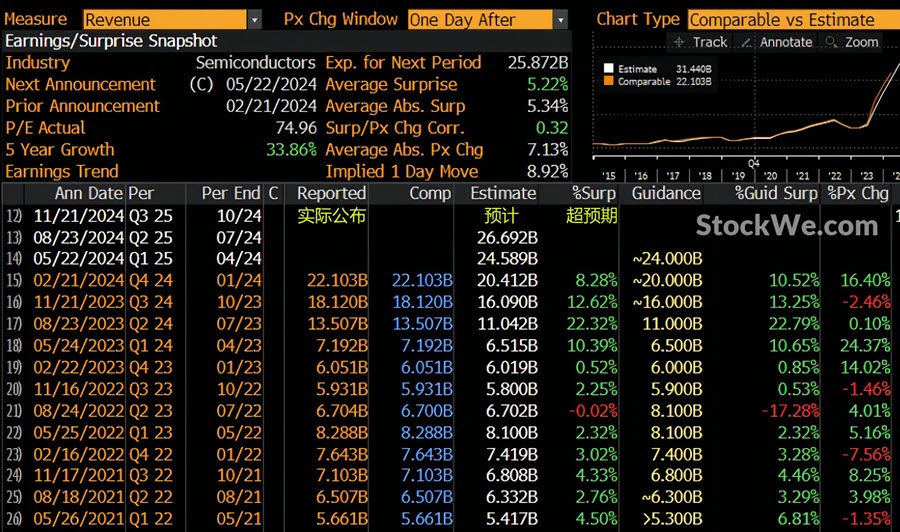Select the Revenue measure field
Viewport: 900px width, 532px height.
[165, 20]
